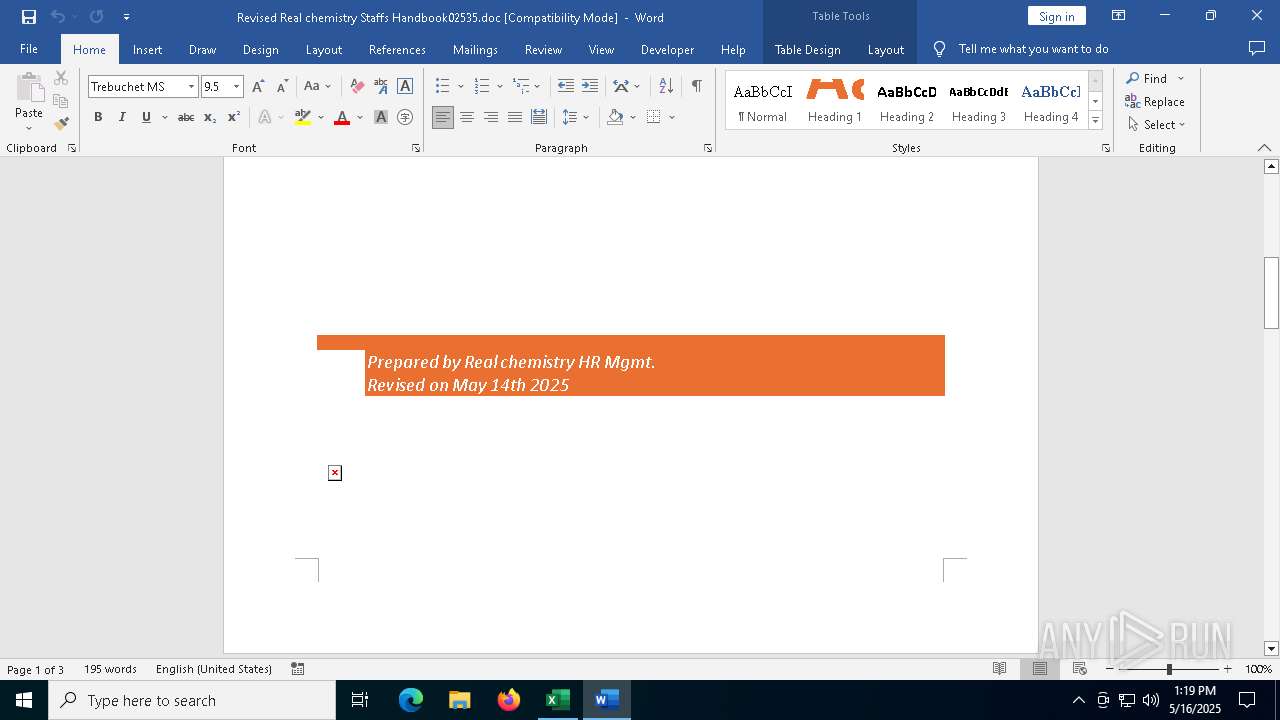The height and width of the screenshot is (720, 1280).
Task: Open the font name dropdown Trebuchet MS
Action: point(191,87)
